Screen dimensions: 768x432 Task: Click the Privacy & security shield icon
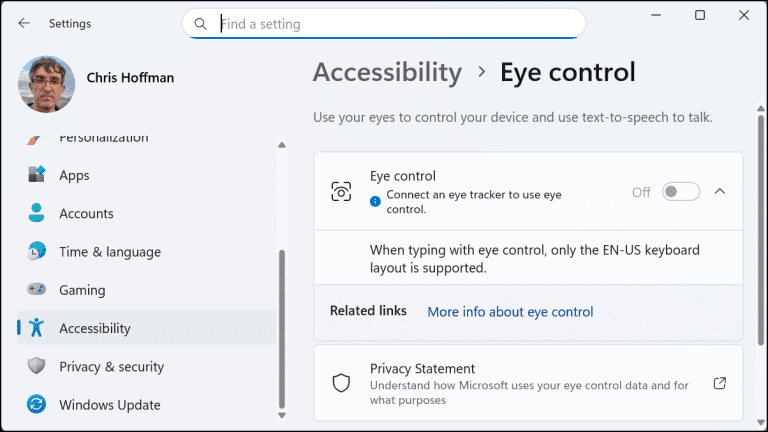[x=37, y=367]
